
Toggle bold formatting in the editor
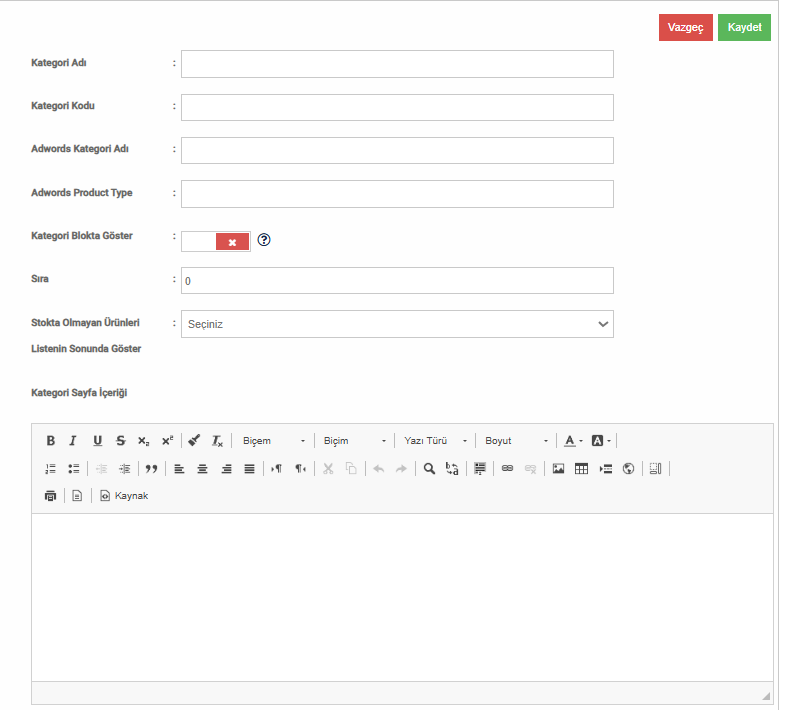(50, 441)
